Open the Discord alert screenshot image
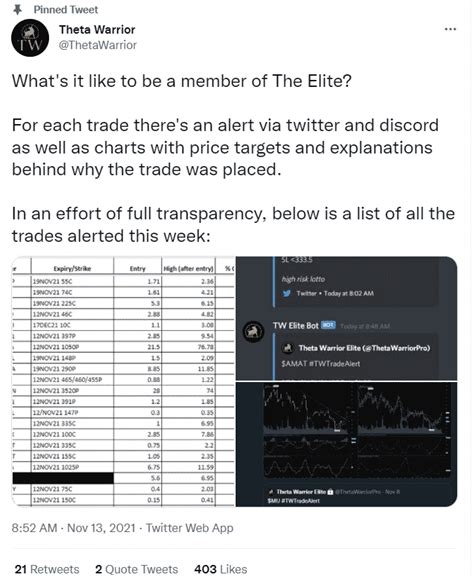The height and width of the screenshot is (579, 474). 347,318
